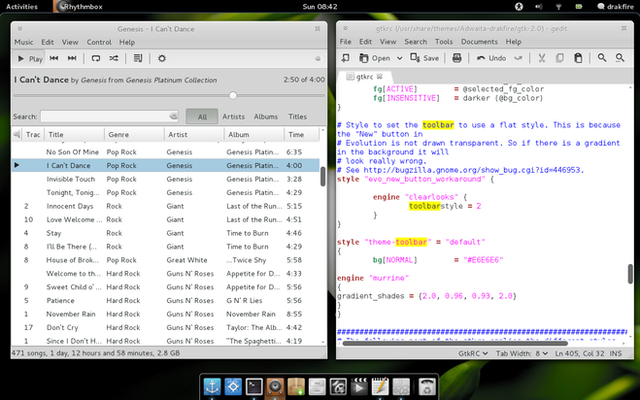
Task: Filter search by Albums
Action: pyautogui.click(x=266, y=116)
